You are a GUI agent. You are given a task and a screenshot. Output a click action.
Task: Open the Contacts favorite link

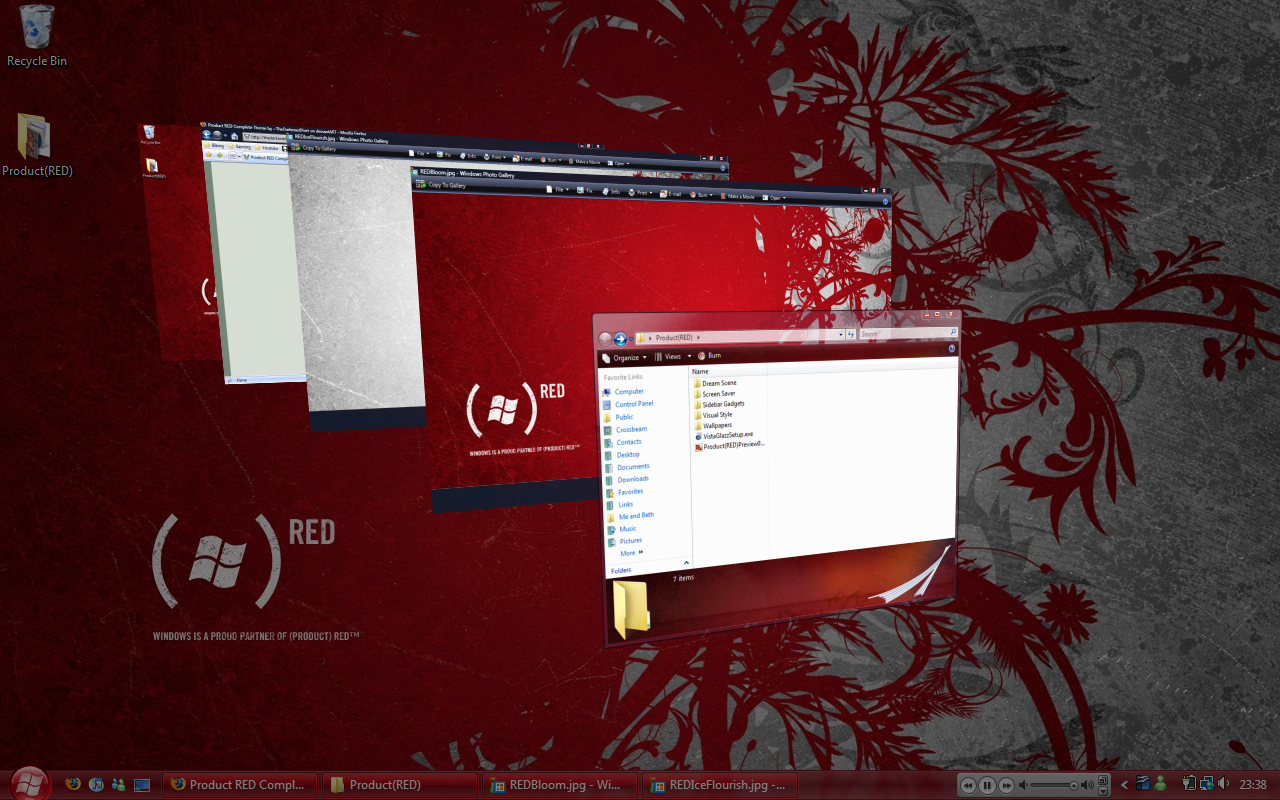[x=629, y=442]
